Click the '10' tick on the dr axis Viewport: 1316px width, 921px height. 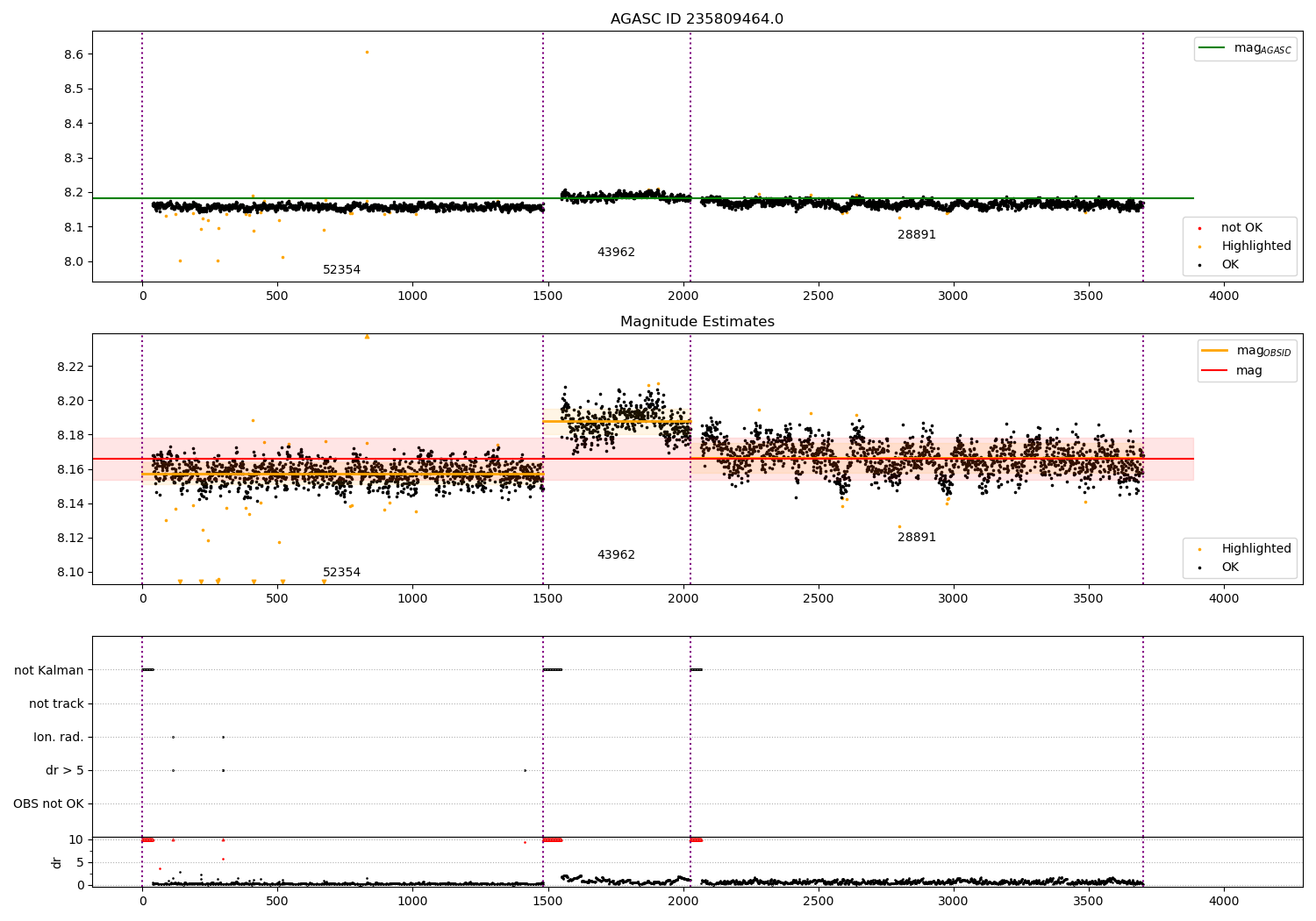[x=76, y=840]
